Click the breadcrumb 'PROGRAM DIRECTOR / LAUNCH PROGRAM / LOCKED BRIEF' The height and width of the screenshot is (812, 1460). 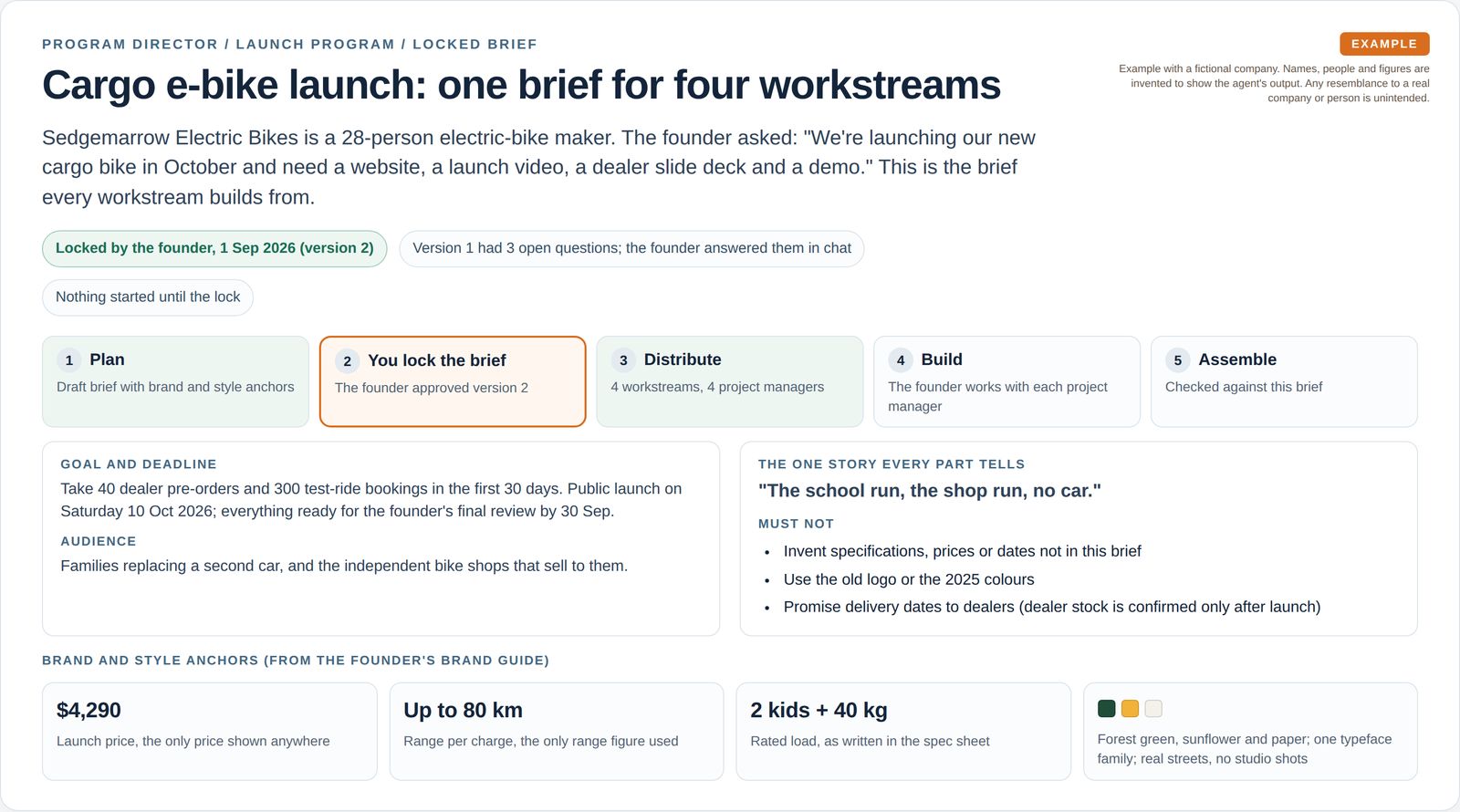click(289, 44)
